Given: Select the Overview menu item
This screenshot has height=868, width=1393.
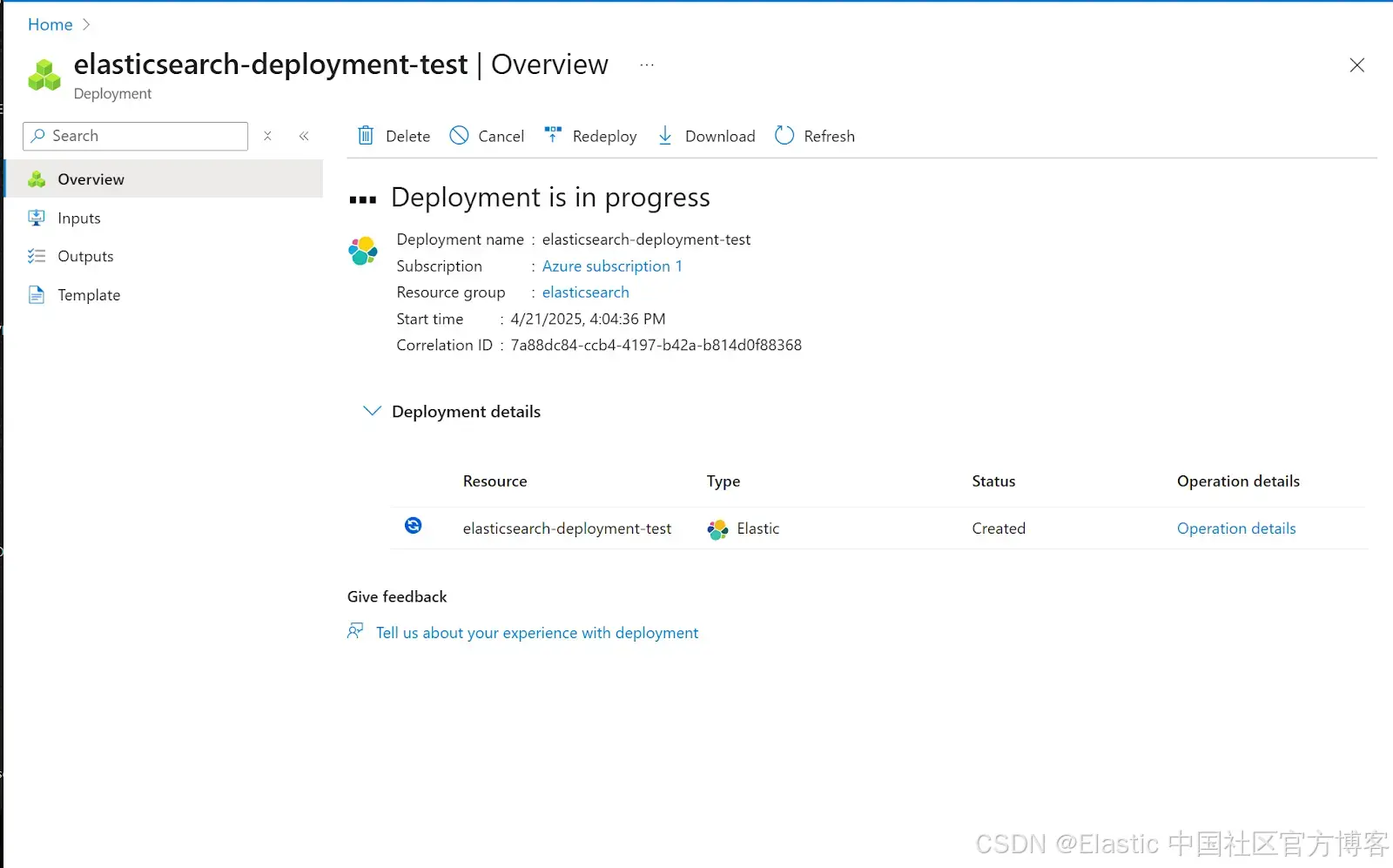Looking at the screenshot, I should (x=164, y=178).
